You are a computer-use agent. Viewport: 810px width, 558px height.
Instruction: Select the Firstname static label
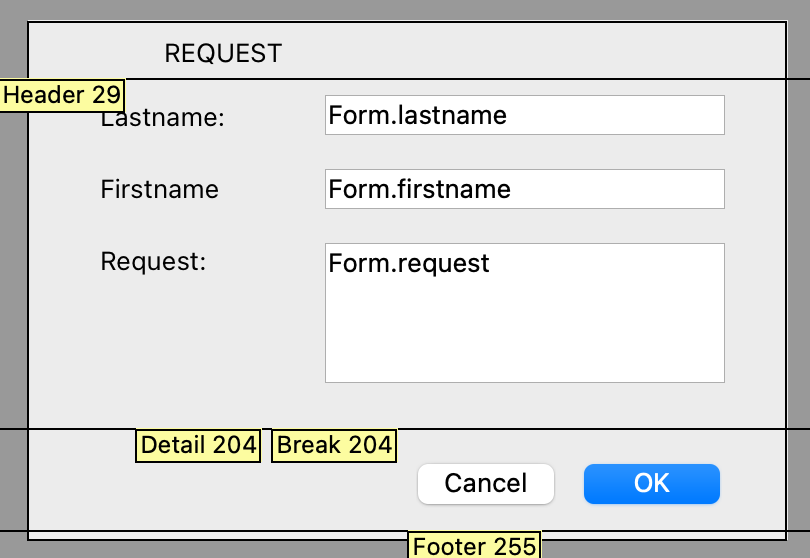(x=159, y=189)
